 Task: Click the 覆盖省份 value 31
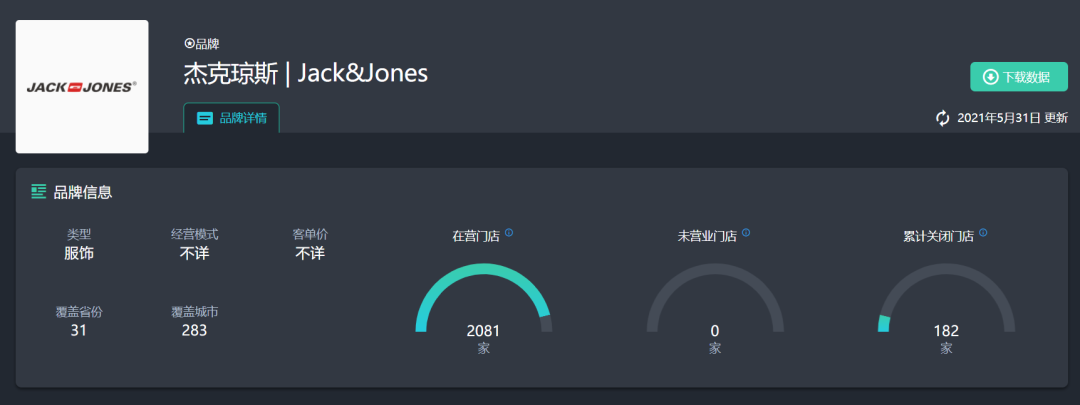(x=79, y=330)
